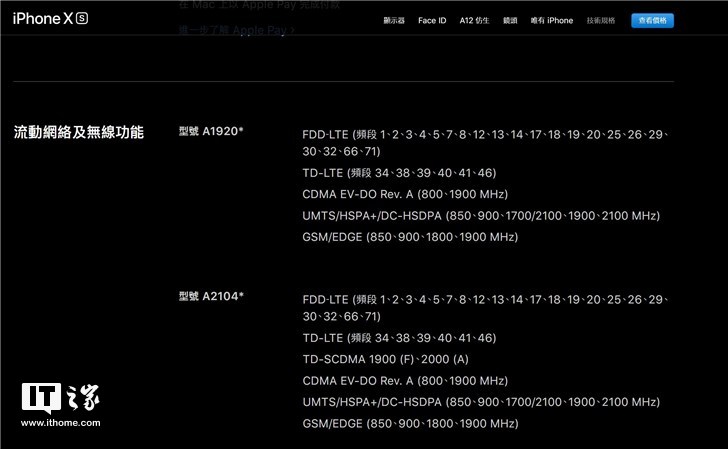
Task: Click the UMTS/HSPA+/DC-HSDPA line under A2104
Action: [x=481, y=402]
